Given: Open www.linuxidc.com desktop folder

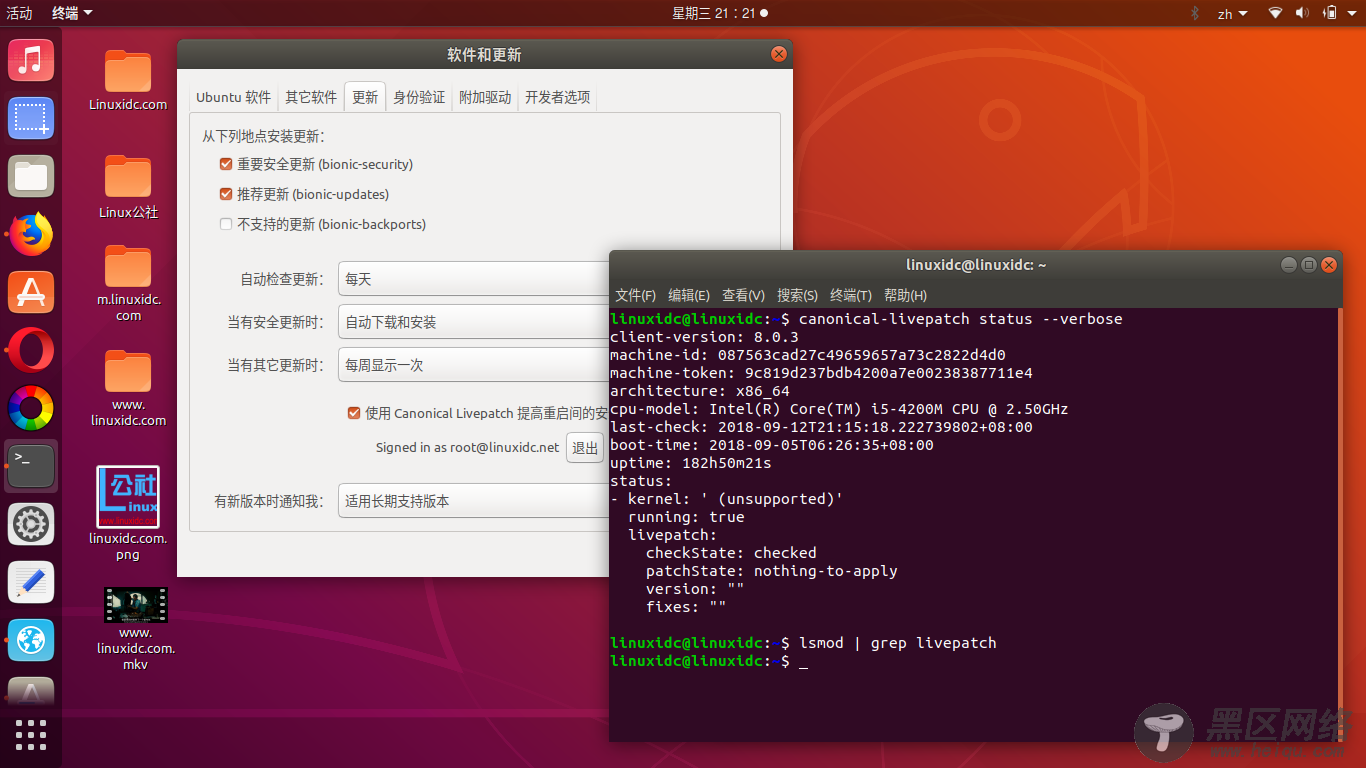Looking at the screenshot, I should pyautogui.click(x=128, y=388).
